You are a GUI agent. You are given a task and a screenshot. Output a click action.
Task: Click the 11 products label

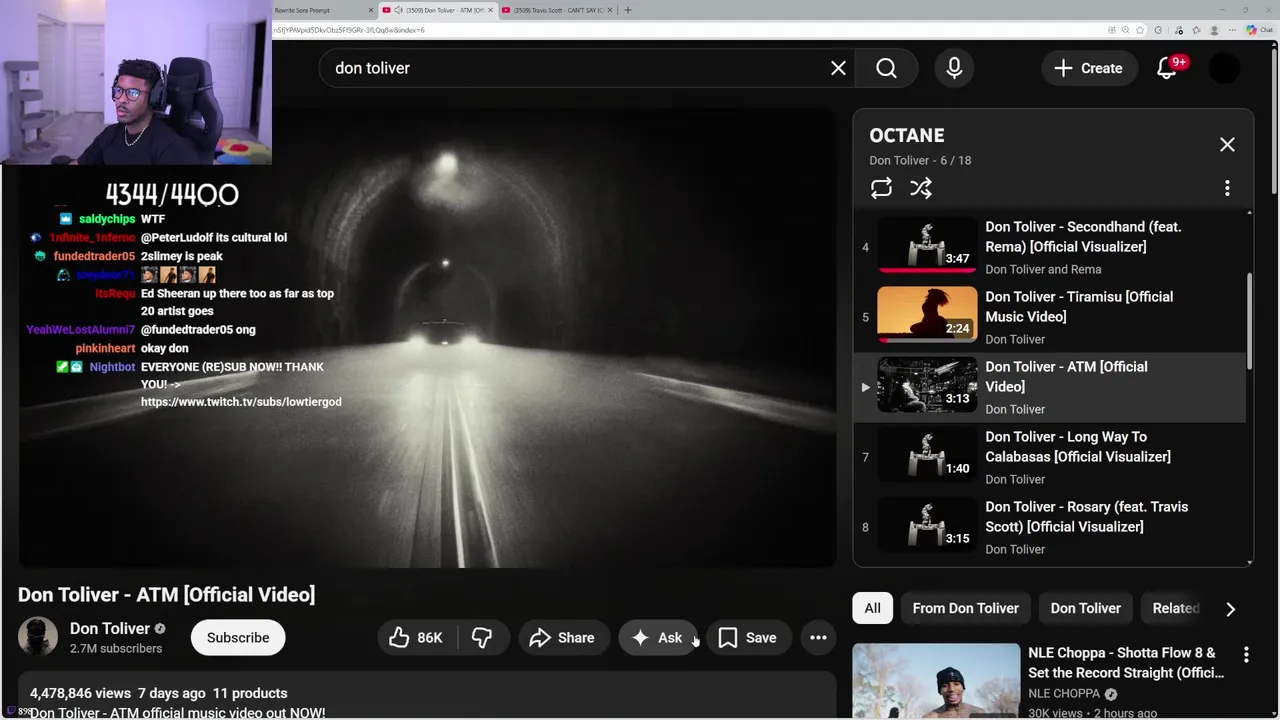250,693
